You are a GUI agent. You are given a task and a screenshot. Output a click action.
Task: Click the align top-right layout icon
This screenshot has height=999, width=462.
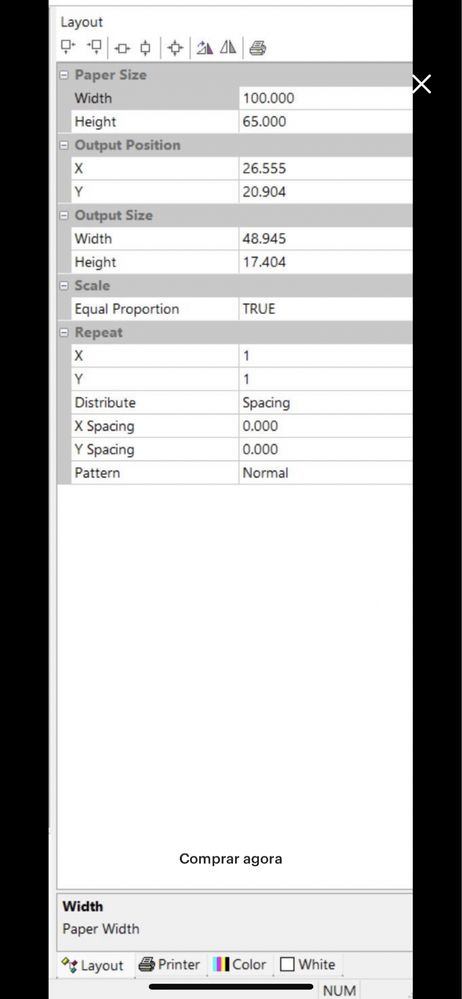[94, 48]
